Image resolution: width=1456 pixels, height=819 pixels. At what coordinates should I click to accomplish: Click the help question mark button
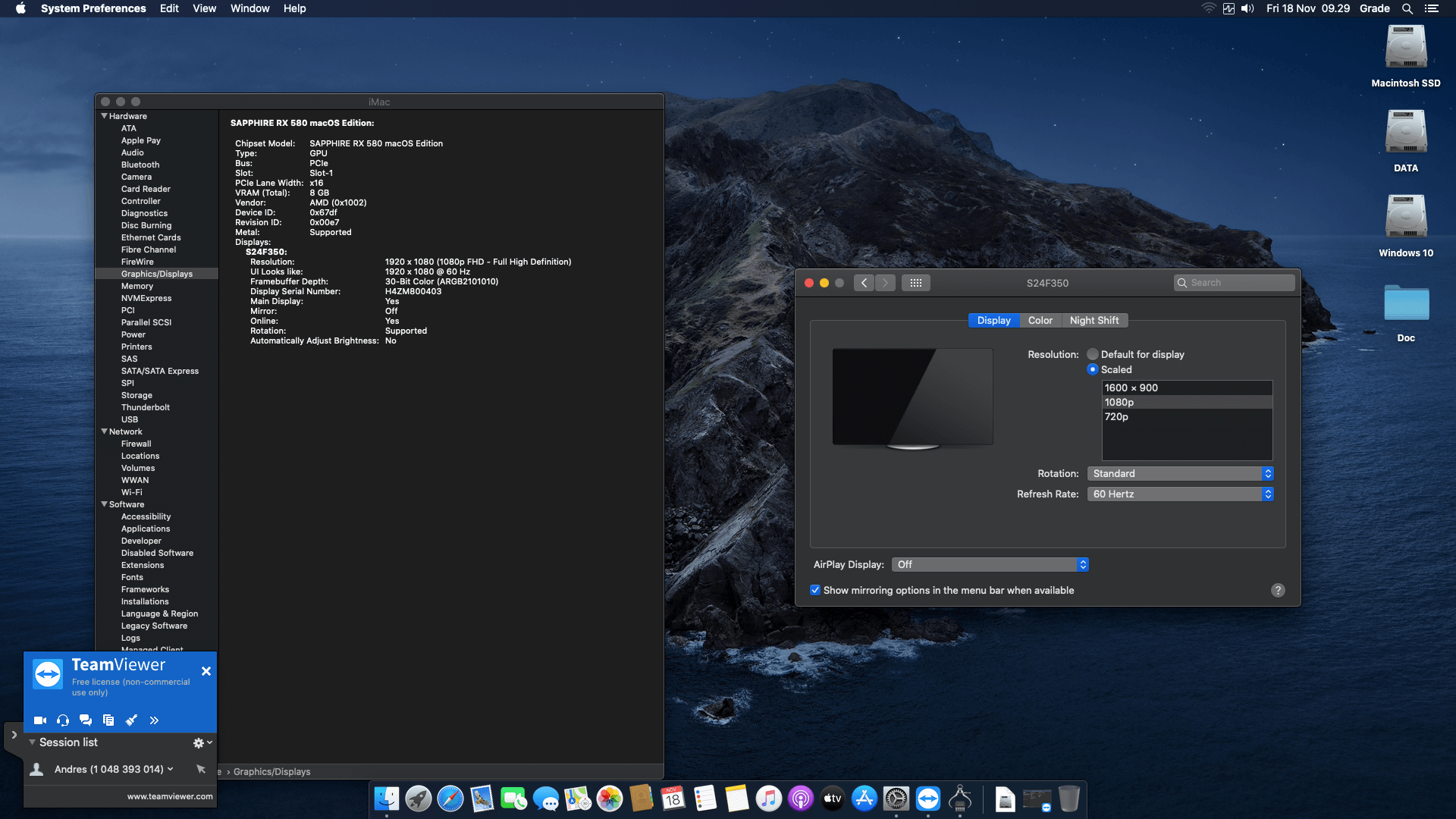[1278, 590]
